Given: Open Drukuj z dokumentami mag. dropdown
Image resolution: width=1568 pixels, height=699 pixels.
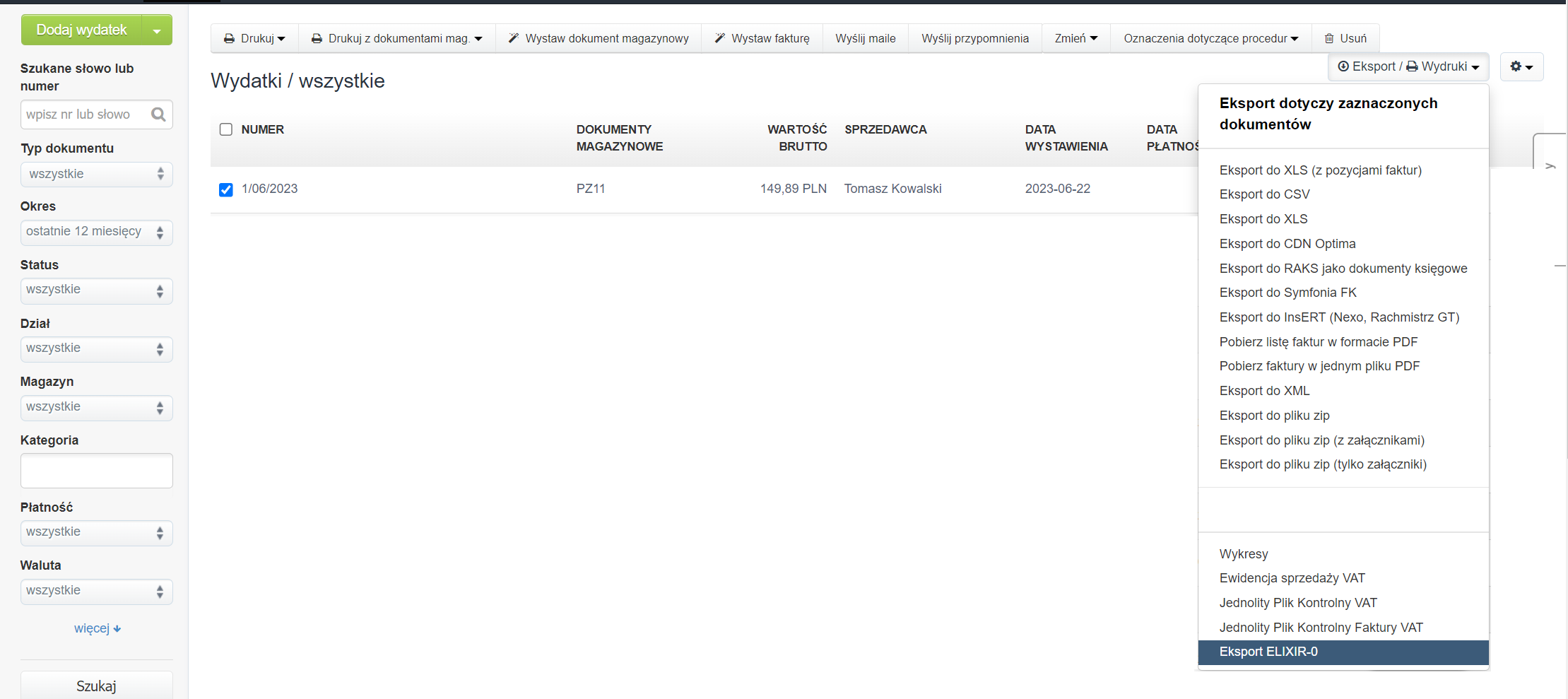Looking at the screenshot, I should [397, 38].
